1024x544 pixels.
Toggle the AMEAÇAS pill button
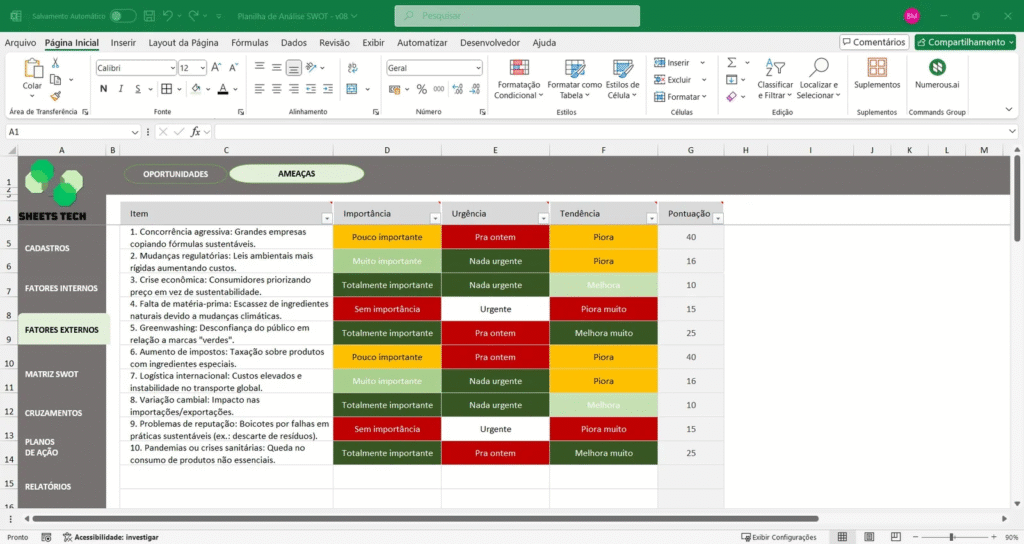click(296, 174)
